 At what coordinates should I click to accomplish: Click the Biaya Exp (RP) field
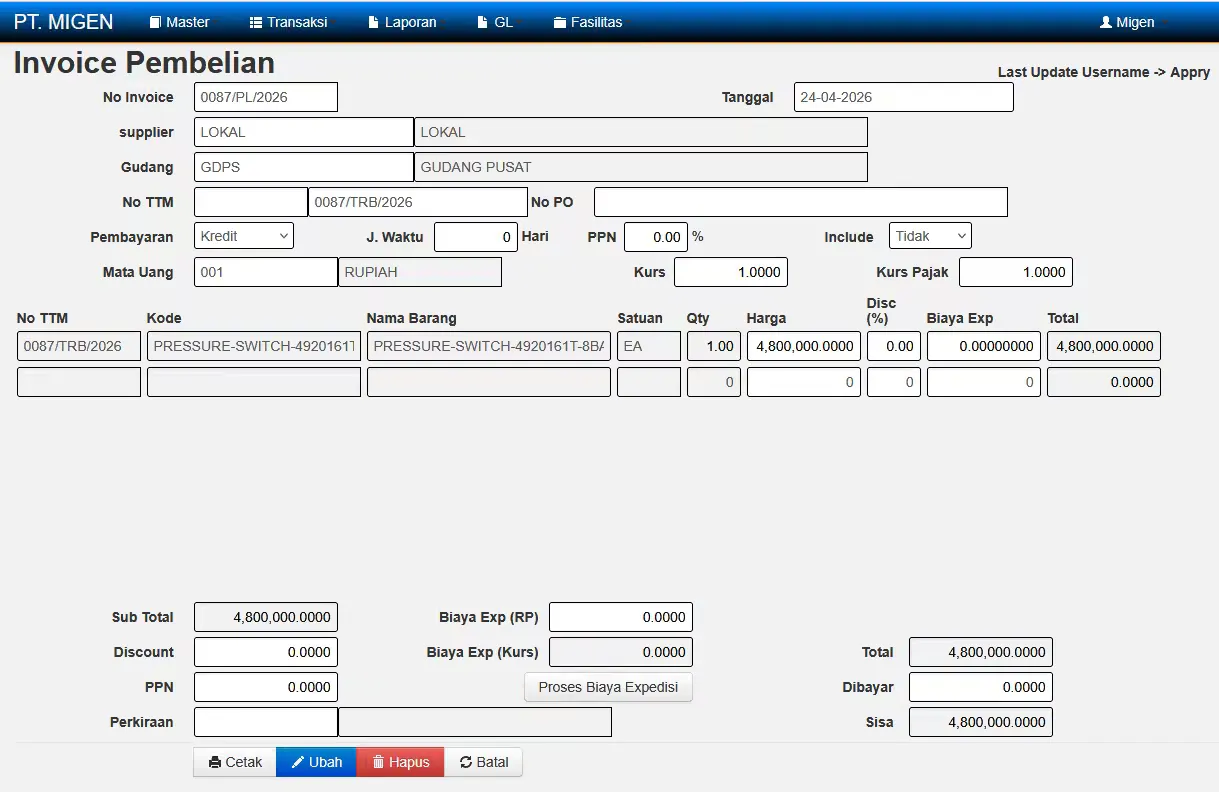(621, 617)
